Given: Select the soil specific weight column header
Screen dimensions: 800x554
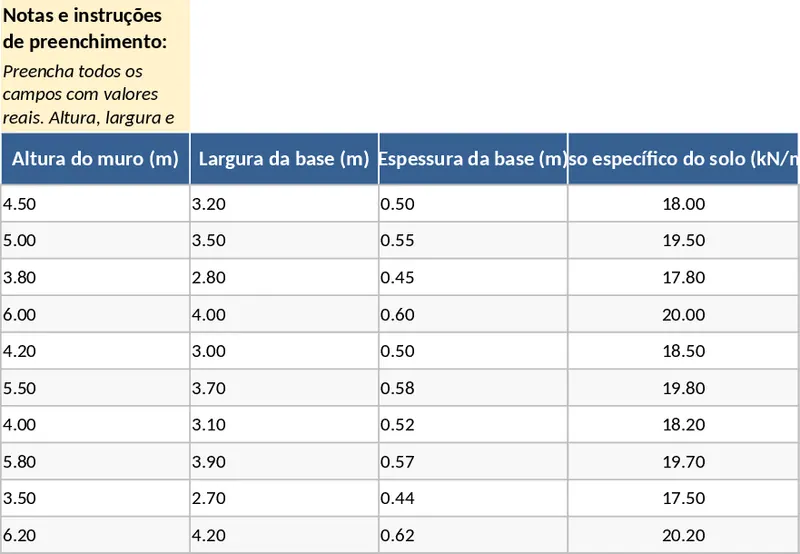Looking at the screenshot, I should (684, 158).
